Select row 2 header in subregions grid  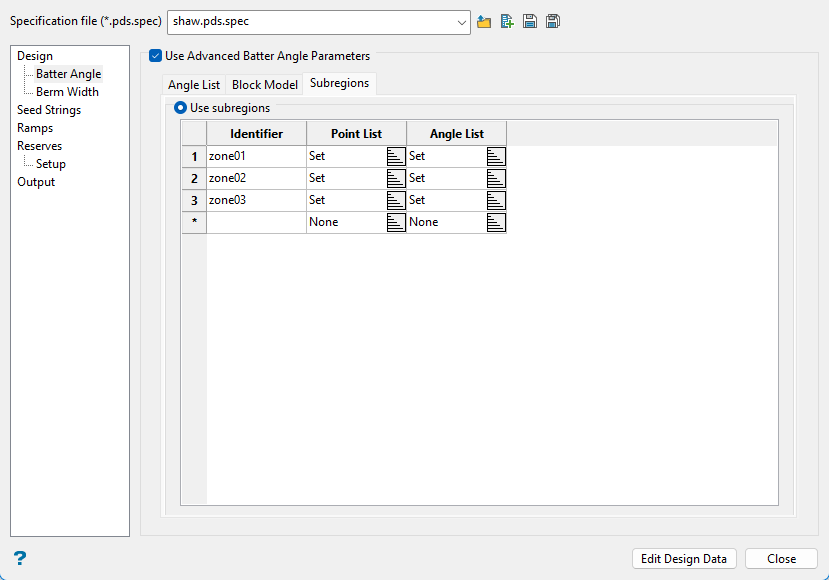click(x=194, y=178)
